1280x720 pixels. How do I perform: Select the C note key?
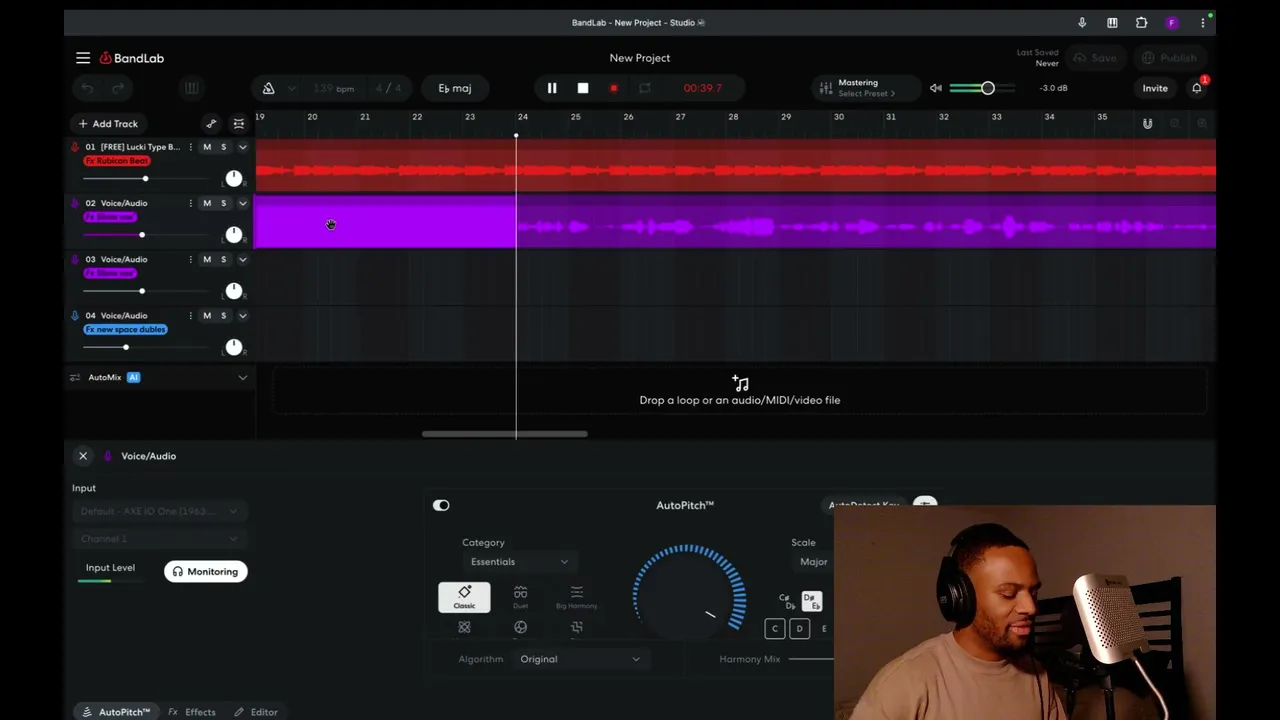tap(775, 629)
